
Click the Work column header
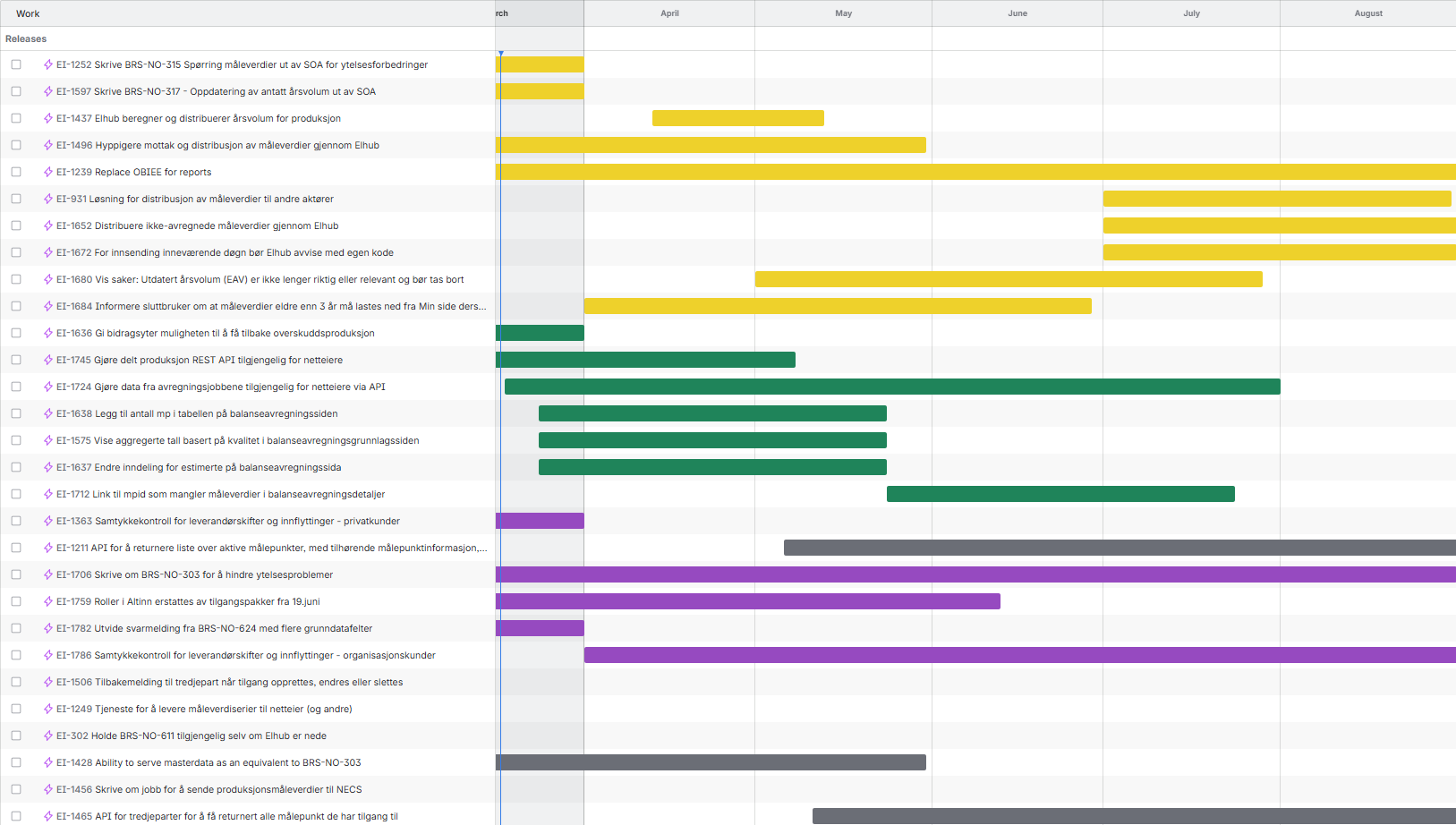[x=28, y=13]
